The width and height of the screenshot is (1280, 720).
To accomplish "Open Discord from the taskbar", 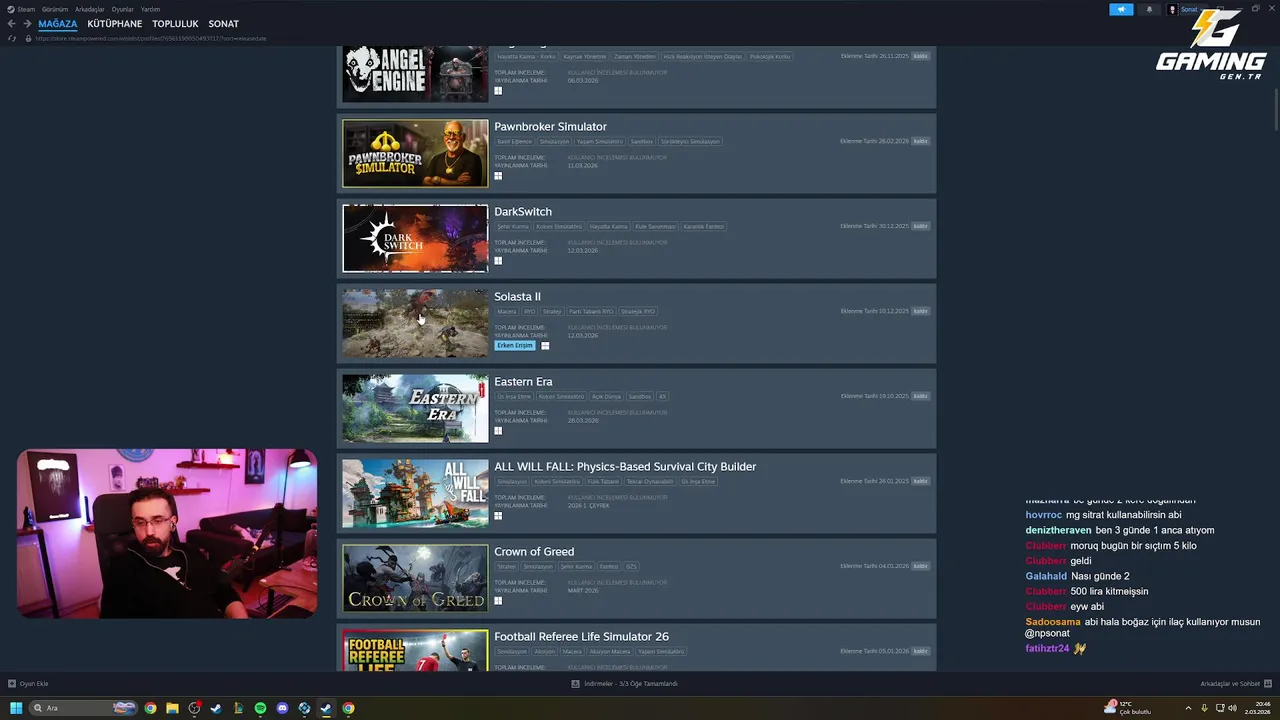I will [282, 708].
